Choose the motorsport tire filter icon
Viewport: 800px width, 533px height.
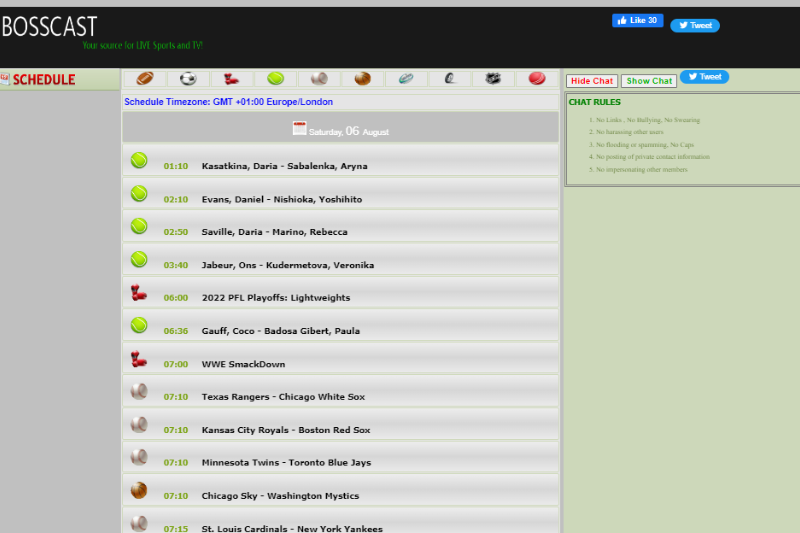(449, 79)
